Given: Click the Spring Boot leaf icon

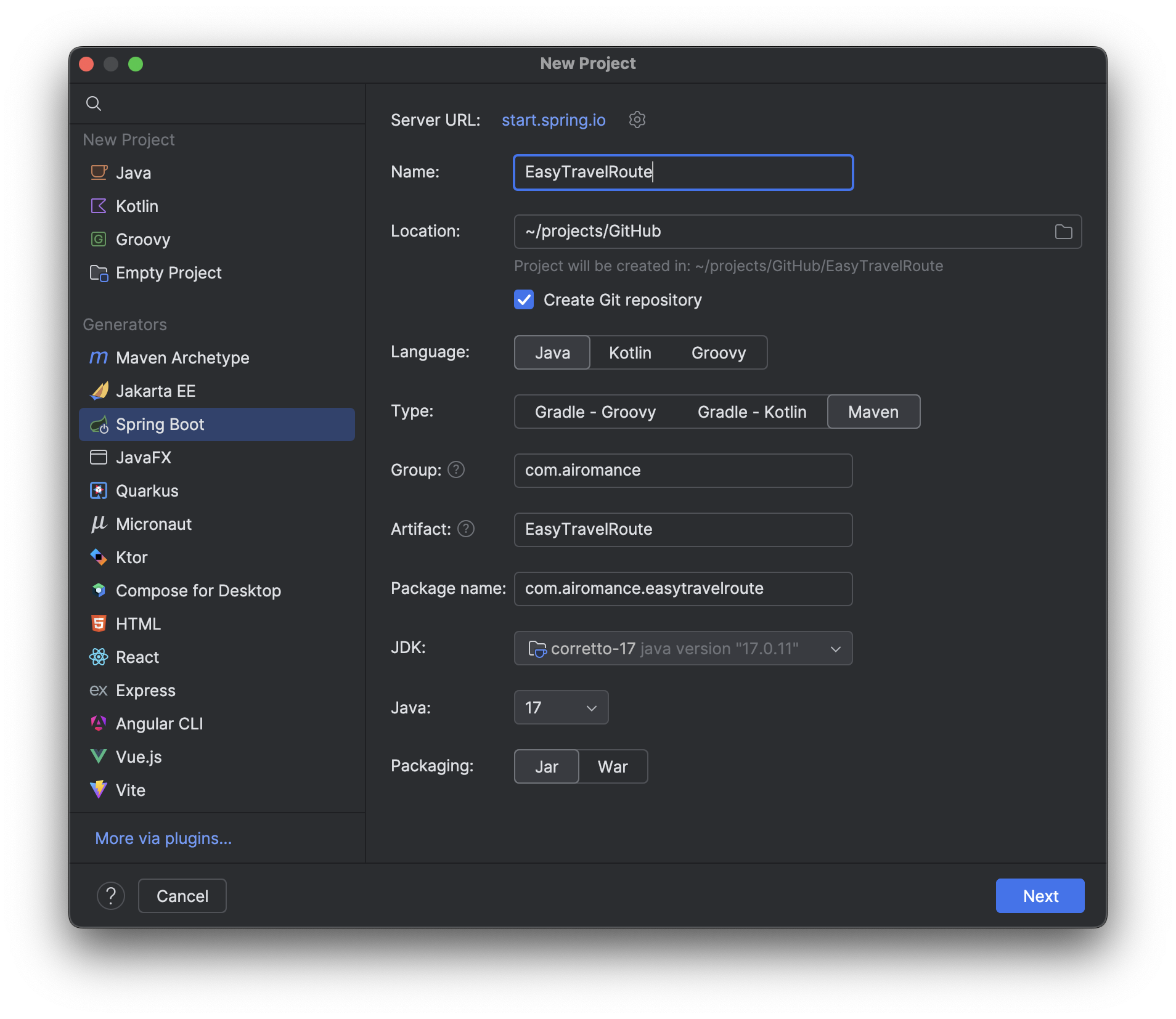Looking at the screenshot, I should pyautogui.click(x=99, y=424).
